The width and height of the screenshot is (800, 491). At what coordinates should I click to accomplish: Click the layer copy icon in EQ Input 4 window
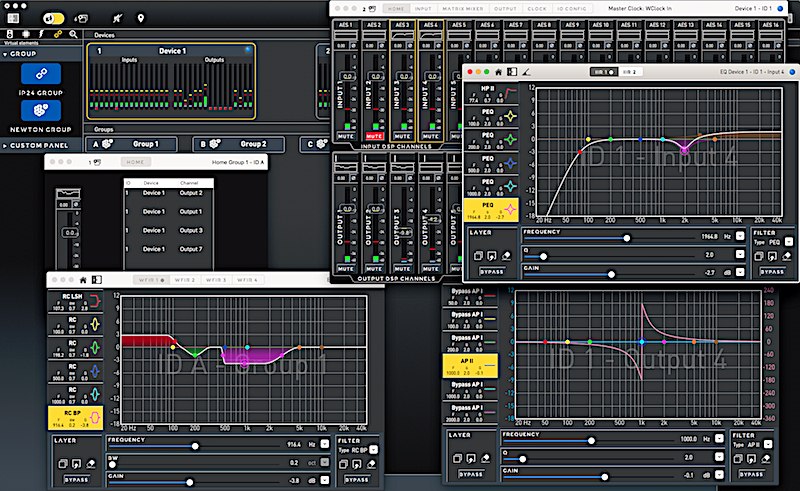[478, 256]
